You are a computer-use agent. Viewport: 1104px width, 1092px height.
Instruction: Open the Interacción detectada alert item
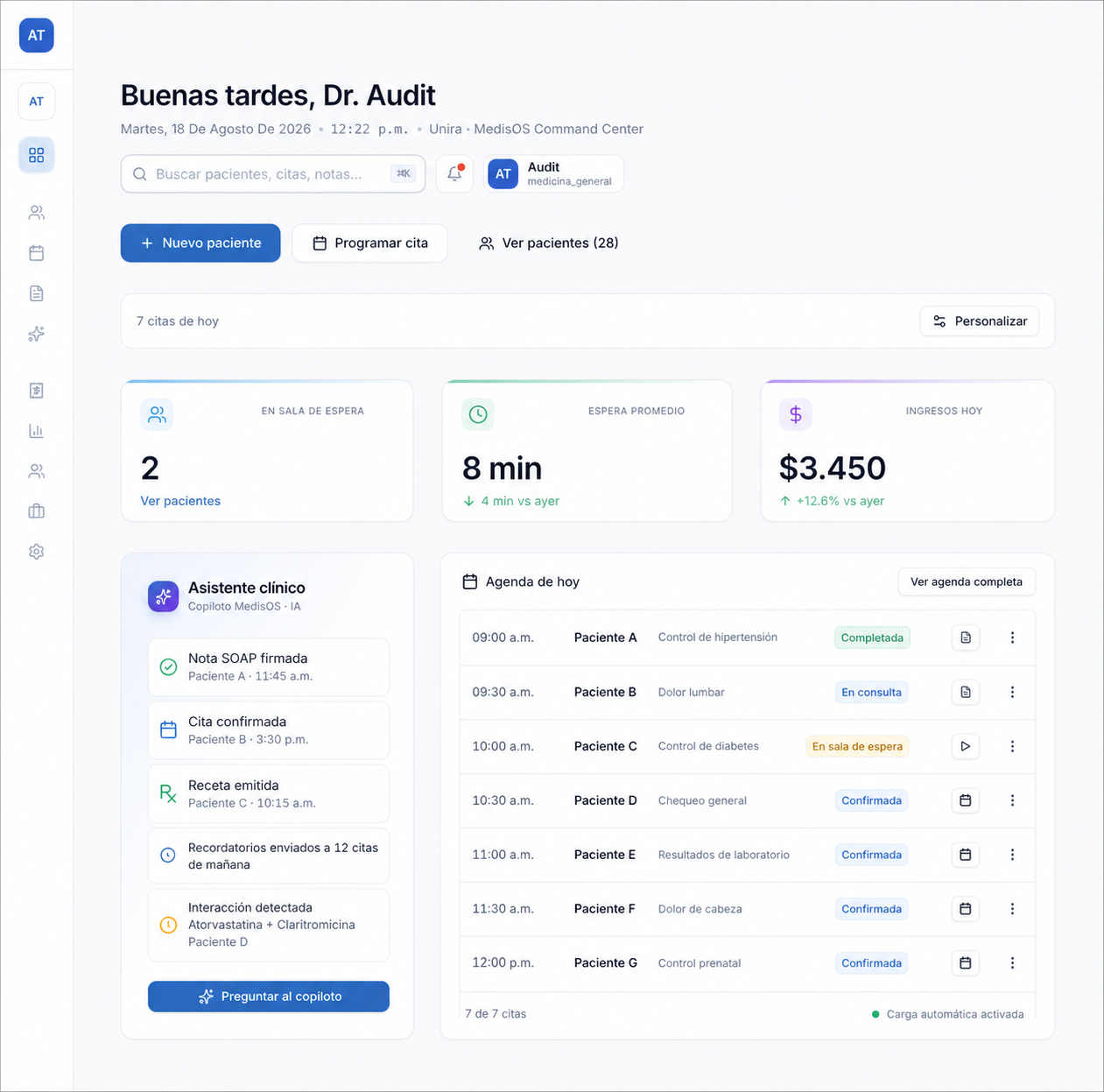tap(269, 925)
